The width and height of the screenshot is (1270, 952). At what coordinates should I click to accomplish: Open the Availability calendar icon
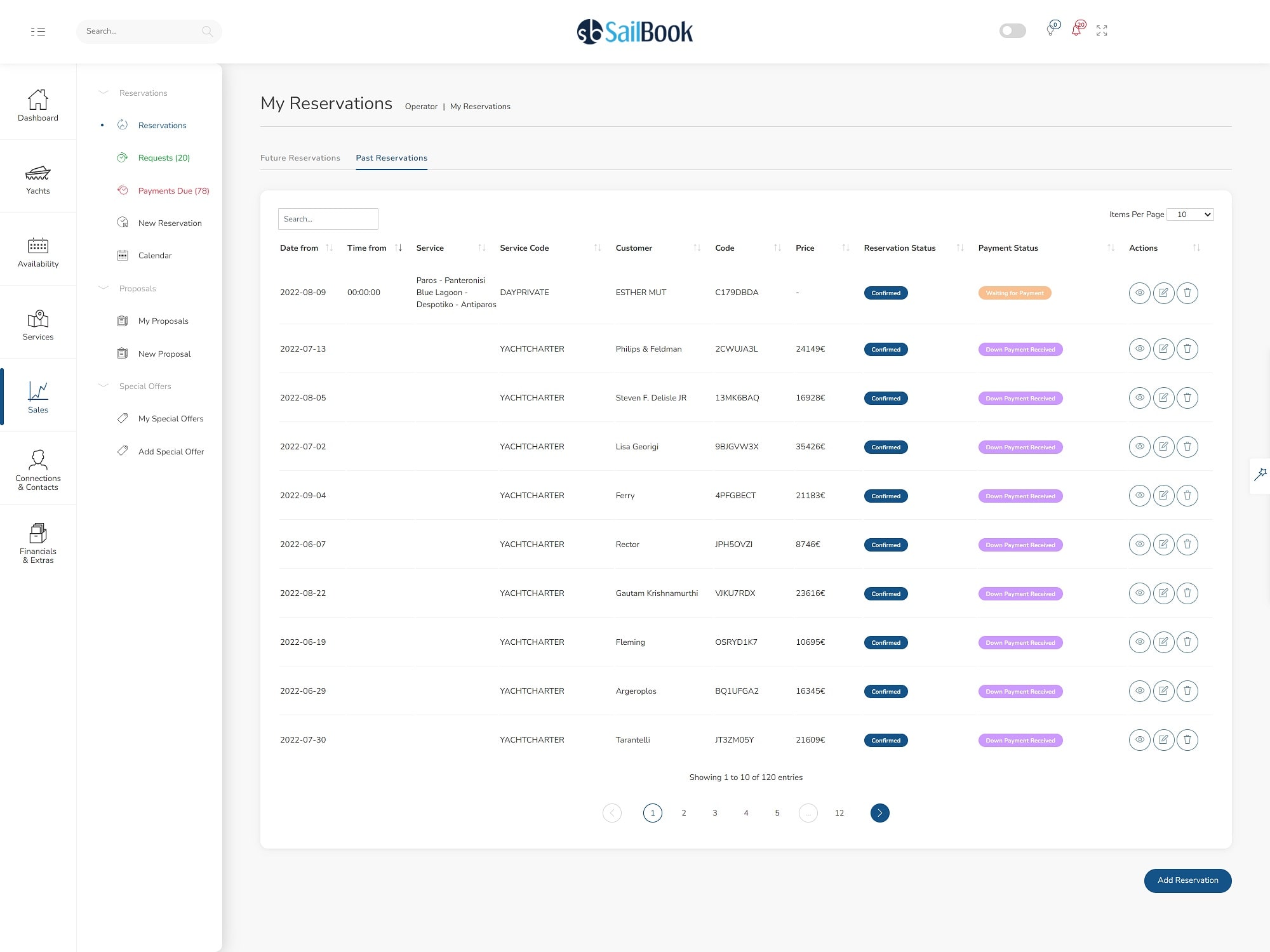point(38,246)
